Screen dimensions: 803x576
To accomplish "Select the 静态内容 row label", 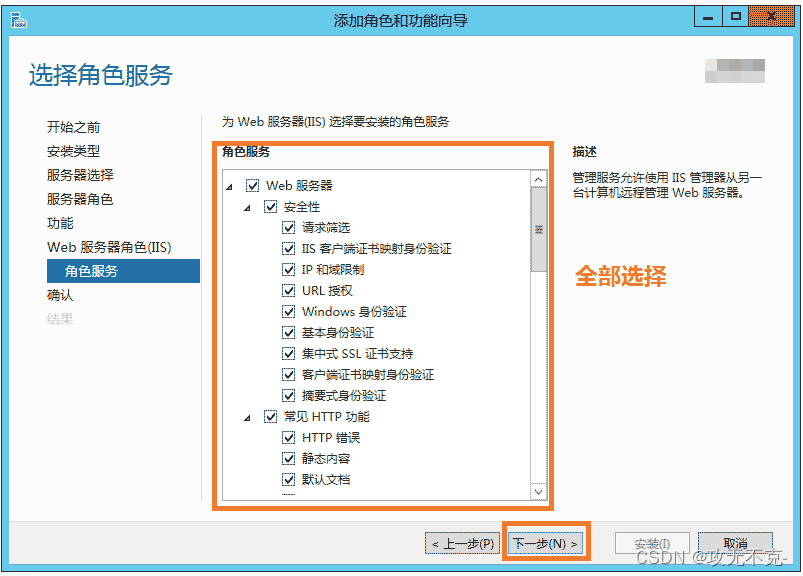I will click(326, 458).
